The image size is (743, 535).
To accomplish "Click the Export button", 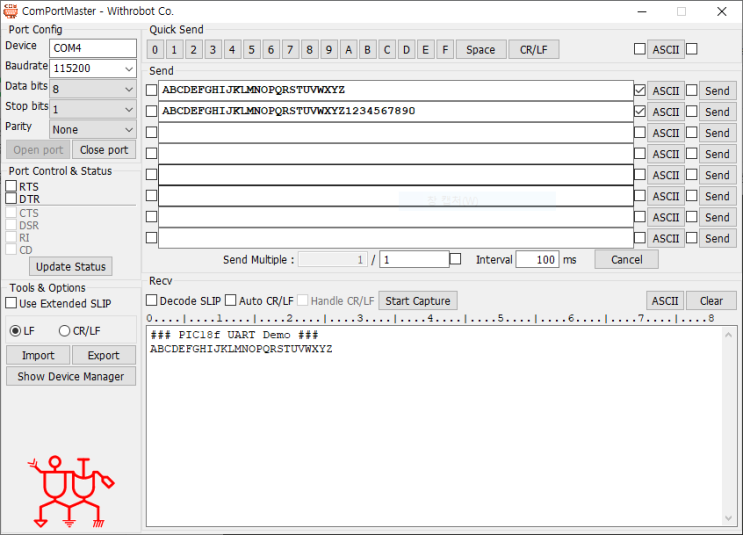I will pos(104,355).
